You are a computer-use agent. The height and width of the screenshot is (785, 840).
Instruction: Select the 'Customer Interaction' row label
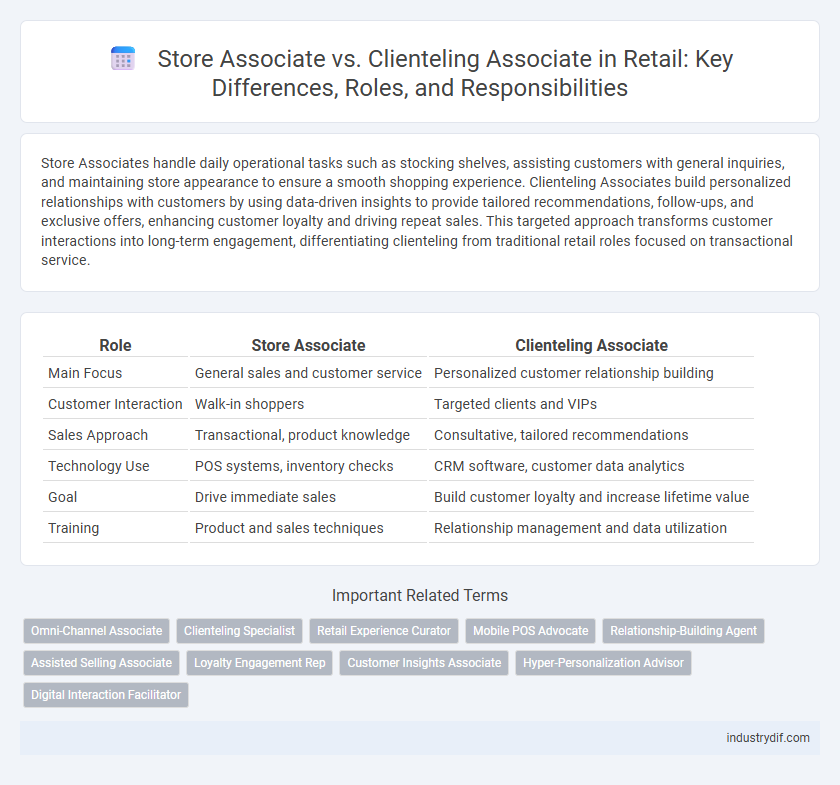115,404
